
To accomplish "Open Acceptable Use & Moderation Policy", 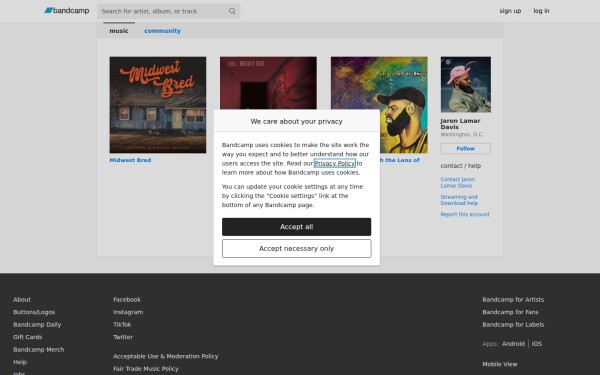I will 165,356.
